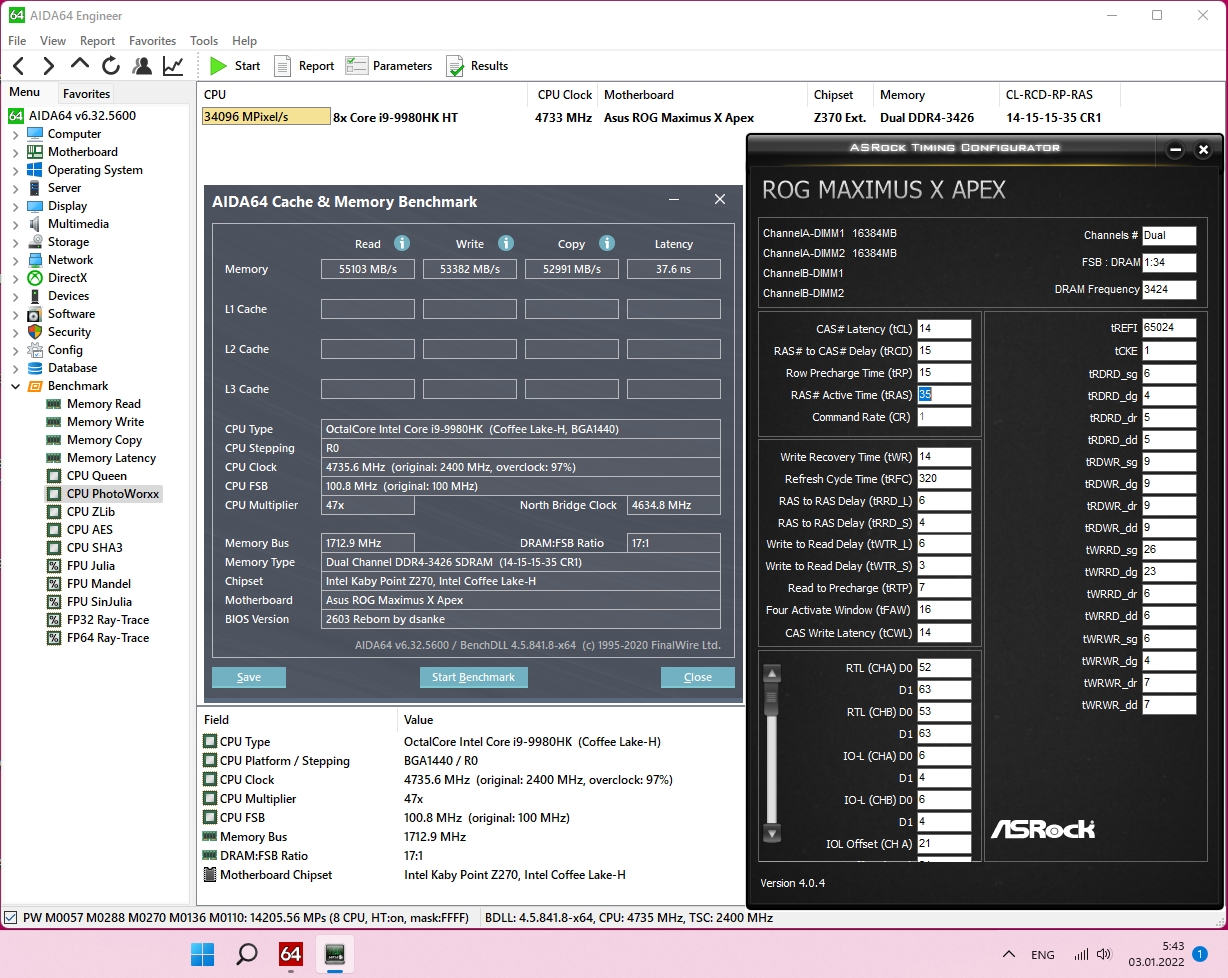The width and height of the screenshot is (1228, 978).
Task: Open the graph chart toolbar icon
Action: tap(173, 66)
